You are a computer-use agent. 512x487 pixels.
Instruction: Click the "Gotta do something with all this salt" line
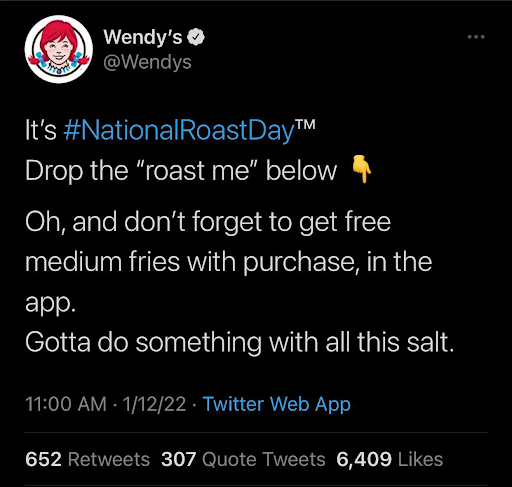pyautogui.click(x=240, y=343)
